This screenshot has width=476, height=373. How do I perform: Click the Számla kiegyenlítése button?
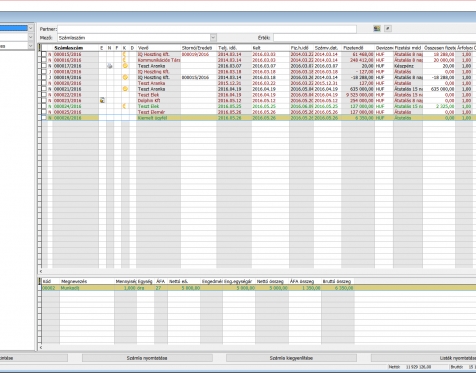[x=291, y=358]
